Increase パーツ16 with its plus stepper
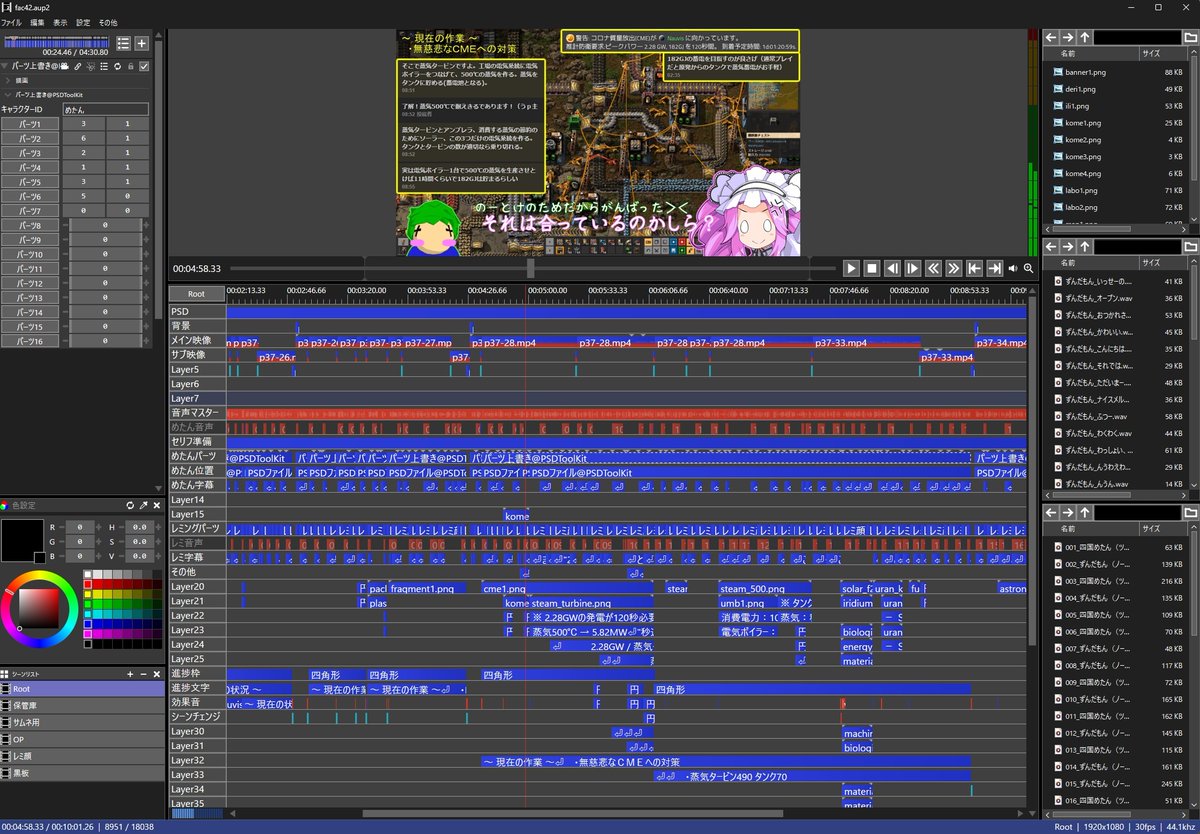The height and width of the screenshot is (834, 1200). point(145,342)
